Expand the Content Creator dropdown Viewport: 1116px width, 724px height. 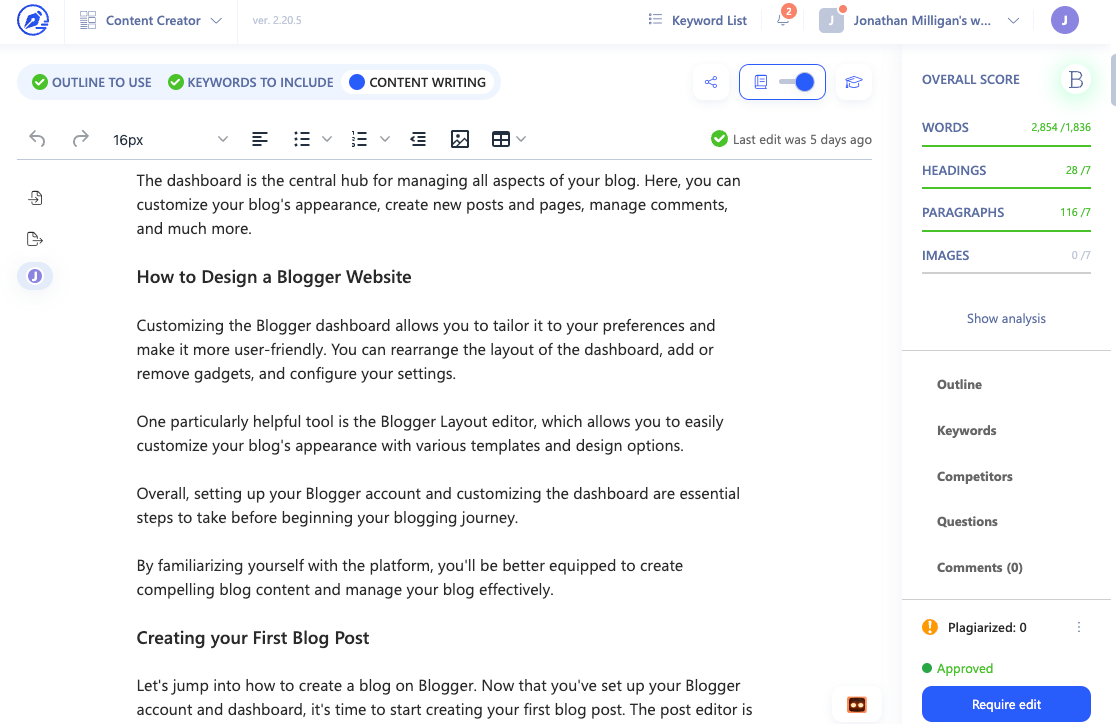pos(216,20)
